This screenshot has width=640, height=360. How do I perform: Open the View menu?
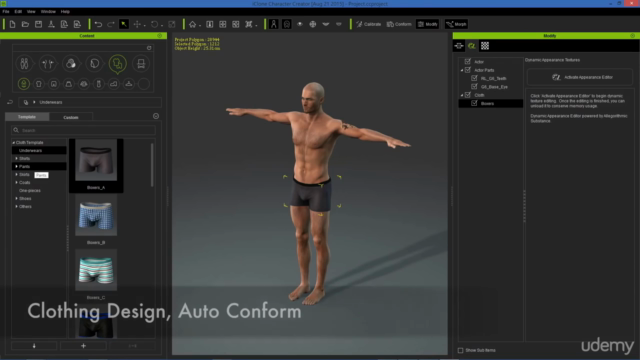pos(31,11)
